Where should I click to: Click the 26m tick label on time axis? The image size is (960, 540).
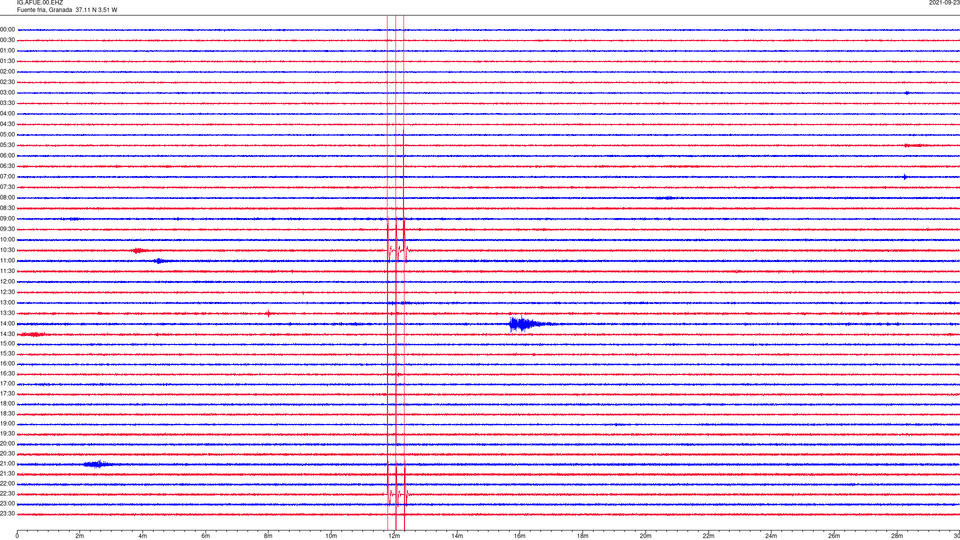[834, 536]
